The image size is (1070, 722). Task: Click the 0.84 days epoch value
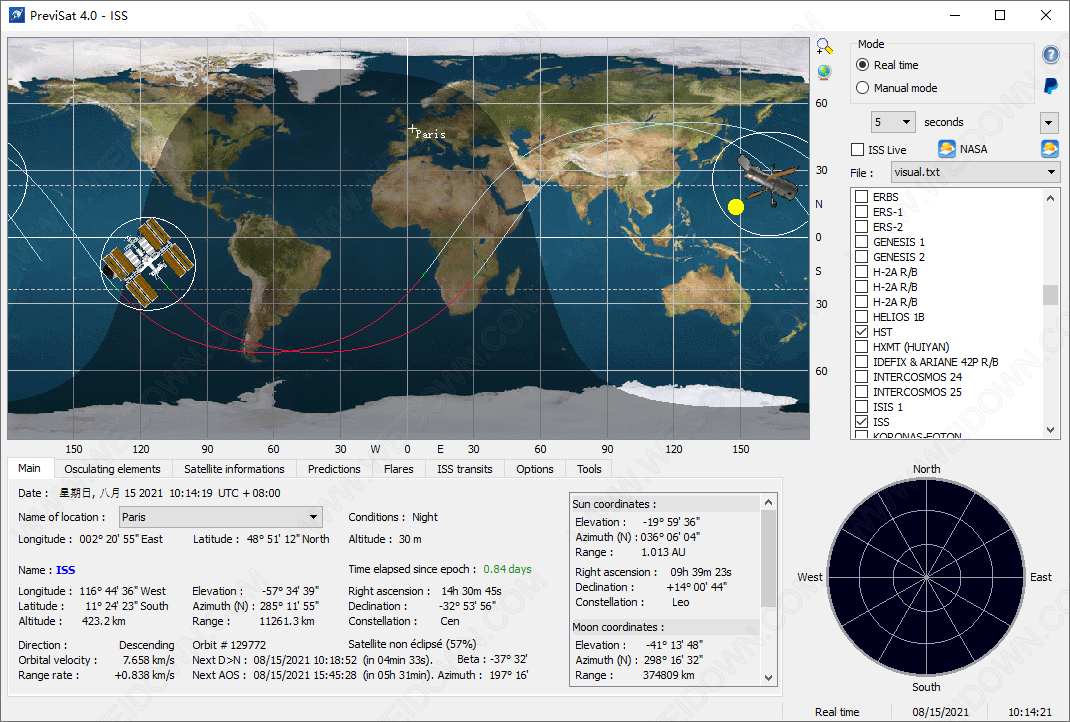pyautogui.click(x=507, y=568)
